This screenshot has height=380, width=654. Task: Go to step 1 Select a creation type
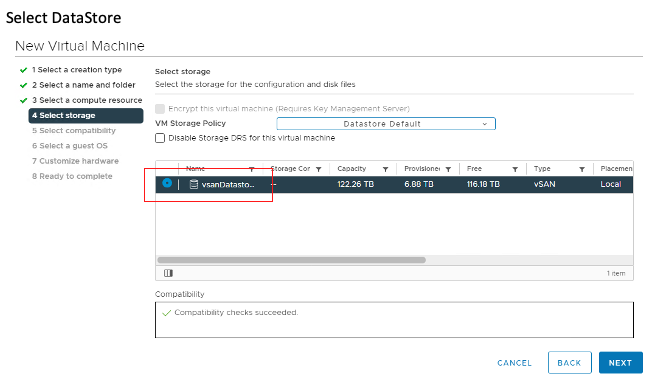point(77,70)
